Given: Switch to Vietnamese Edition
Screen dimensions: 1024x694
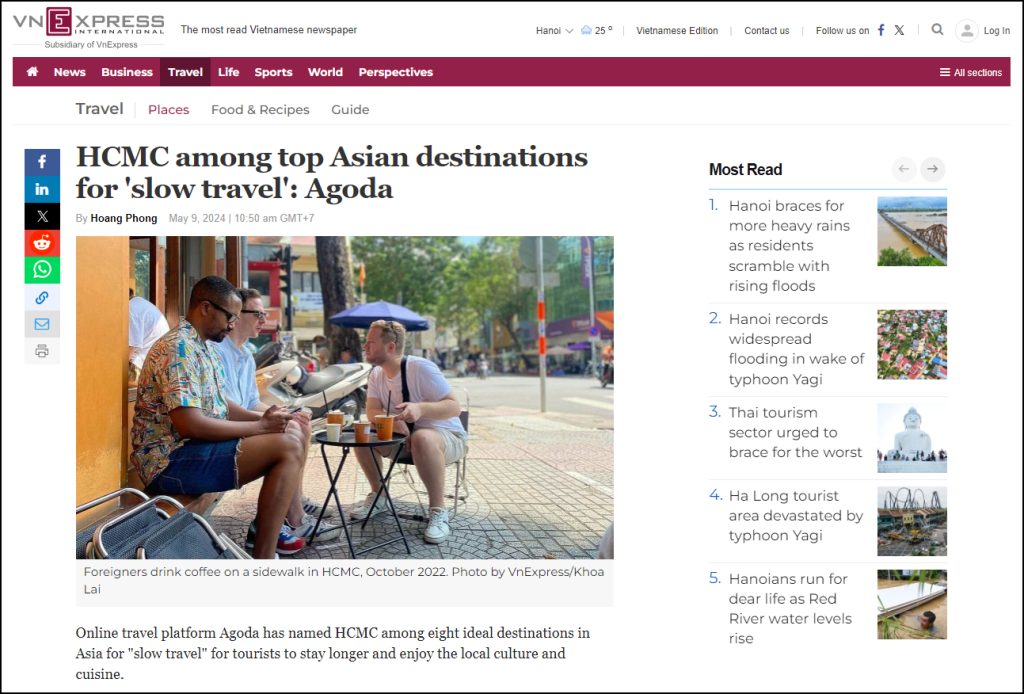Looking at the screenshot, I should point(677,31).
